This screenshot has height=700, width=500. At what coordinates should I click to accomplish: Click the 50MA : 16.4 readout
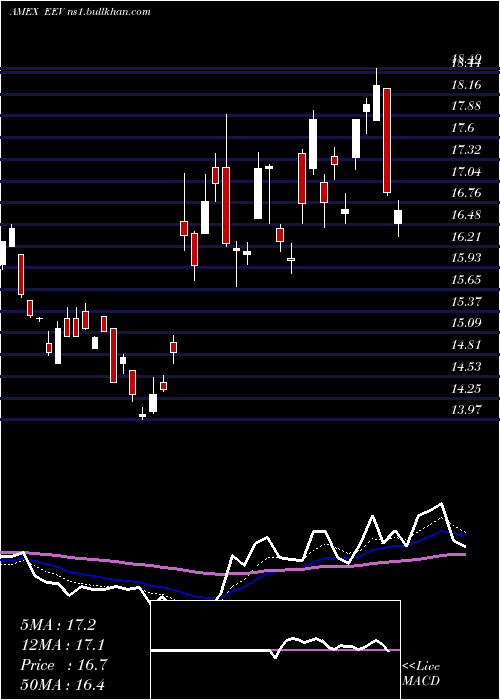tap(62, 685)
